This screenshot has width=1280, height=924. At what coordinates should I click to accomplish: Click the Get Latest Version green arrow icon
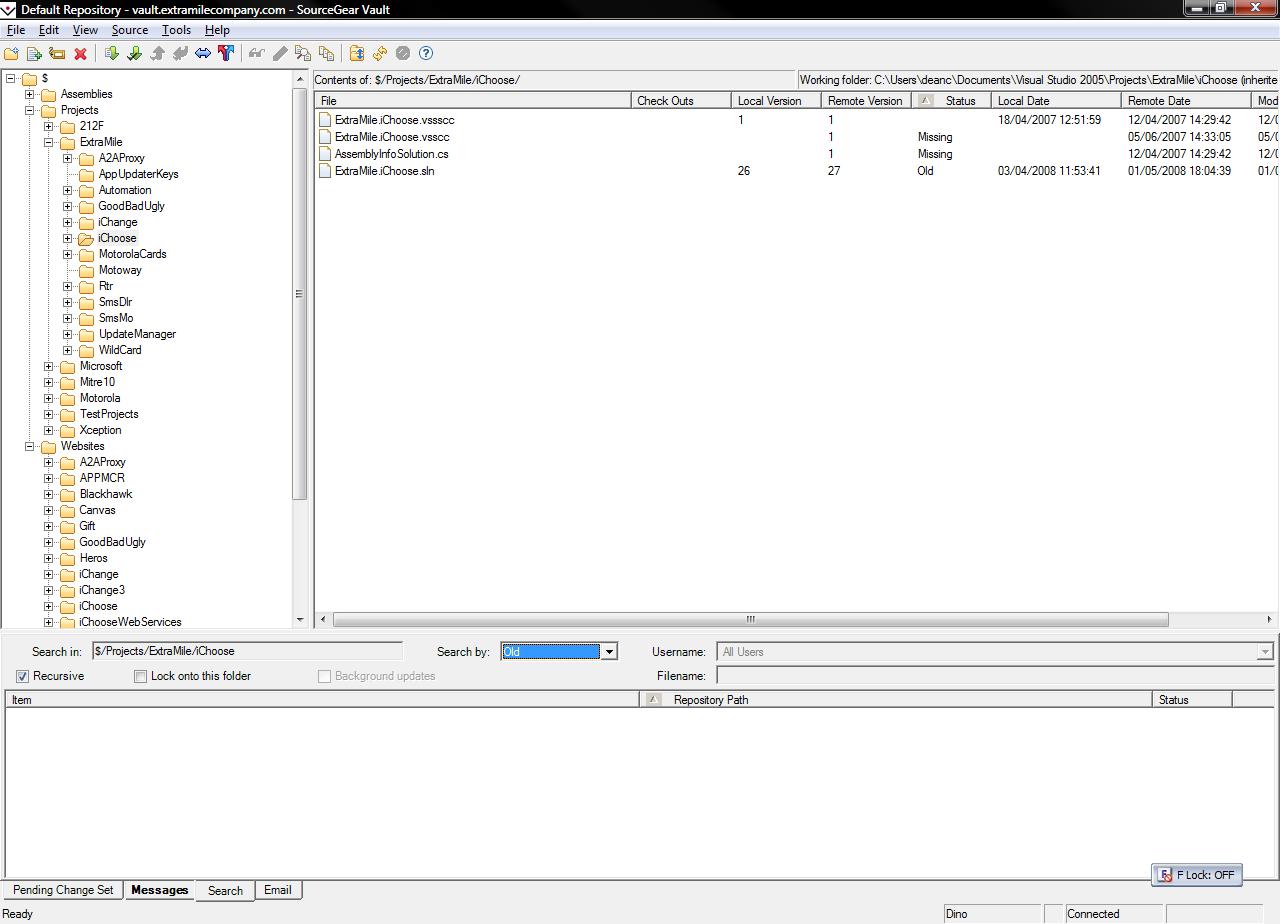click(x=112, y=53)
